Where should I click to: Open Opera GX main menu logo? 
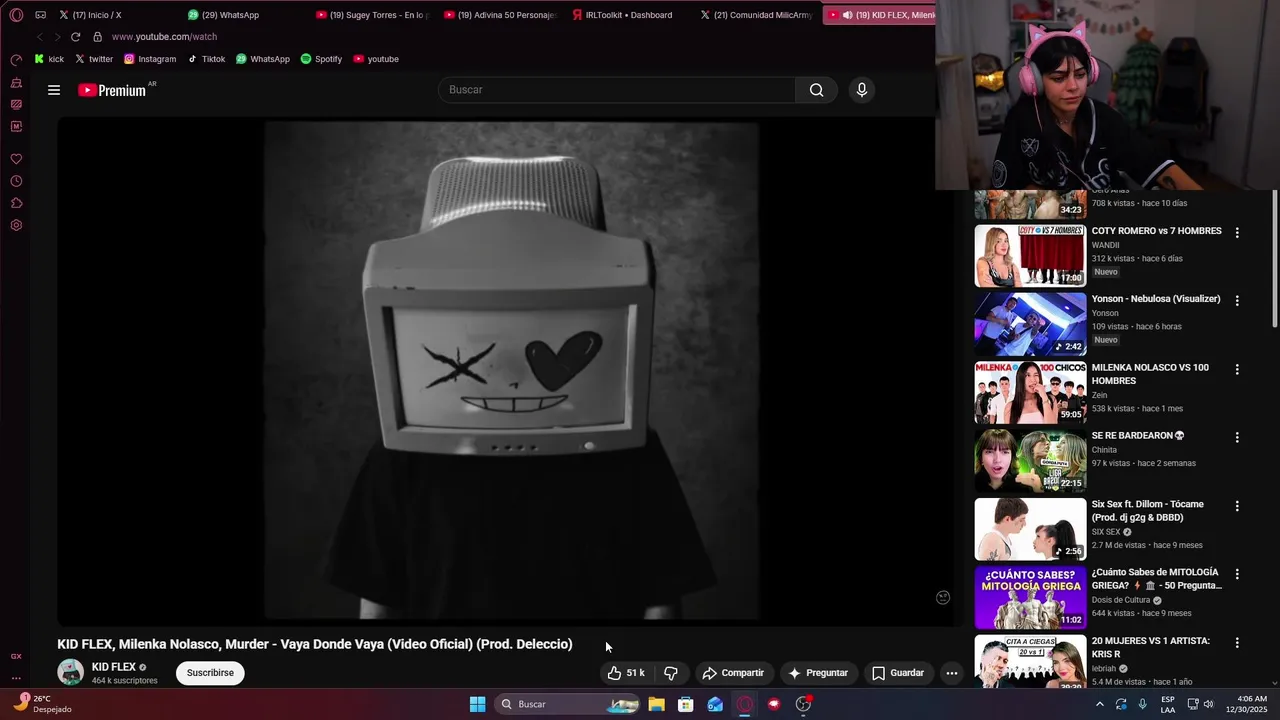click(x=16, y=15)
